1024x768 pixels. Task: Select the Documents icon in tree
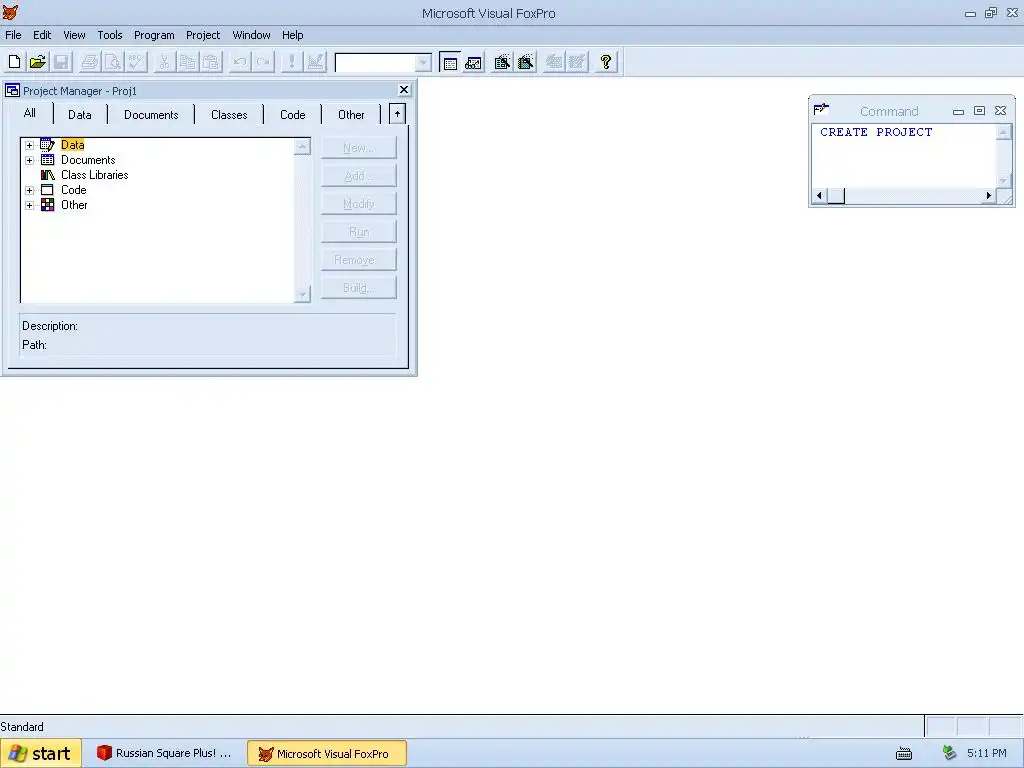pyautogui.click(x=48, y=160)
